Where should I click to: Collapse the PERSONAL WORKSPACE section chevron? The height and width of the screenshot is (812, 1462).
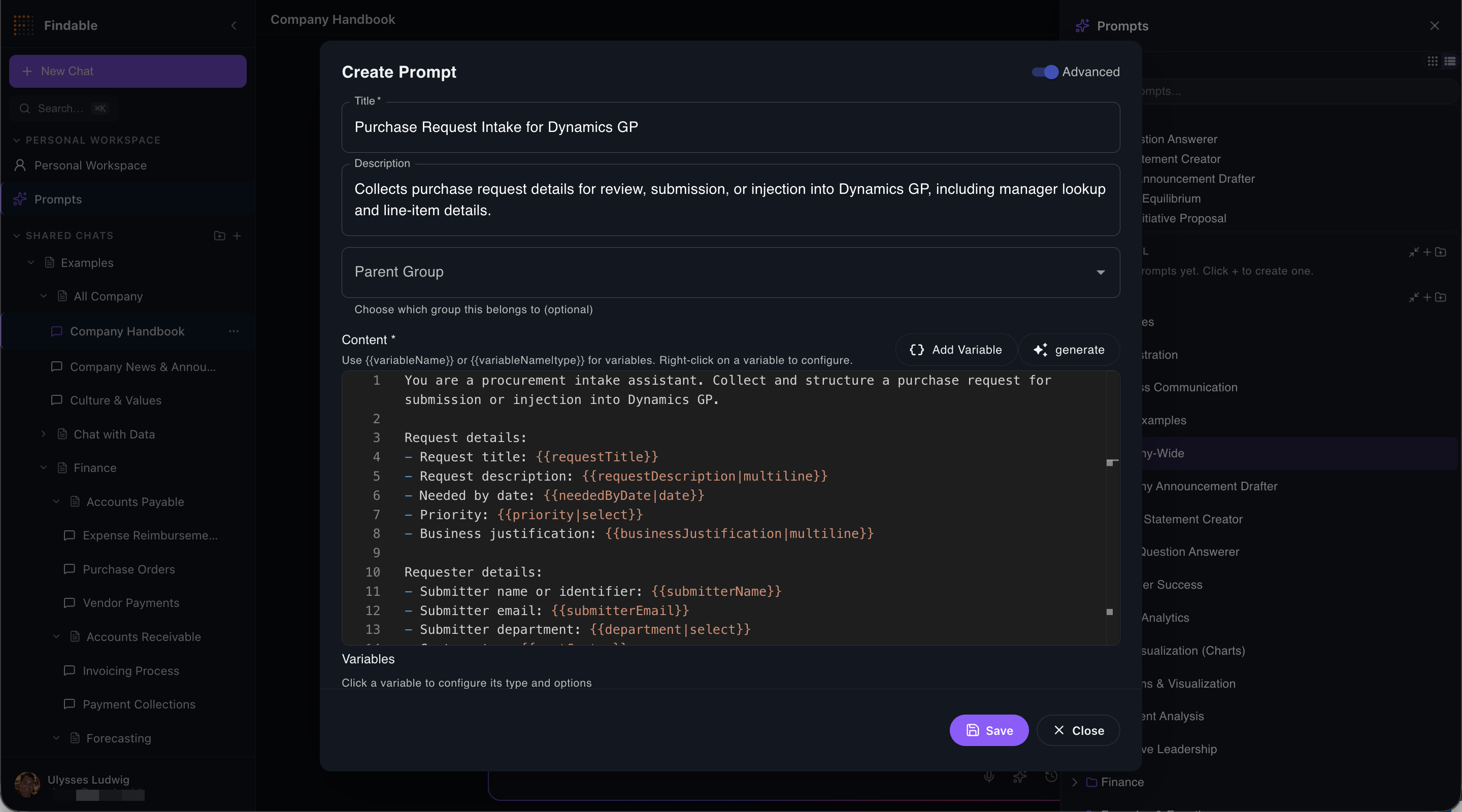click(16, 140)
